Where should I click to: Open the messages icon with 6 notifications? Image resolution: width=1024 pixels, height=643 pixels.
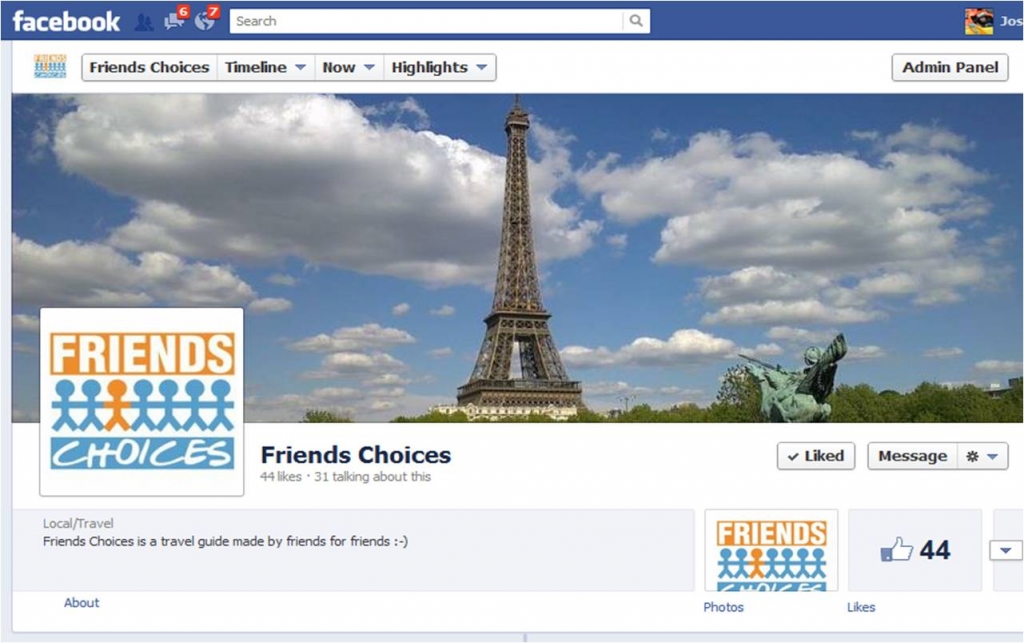(x=176, y=20)
